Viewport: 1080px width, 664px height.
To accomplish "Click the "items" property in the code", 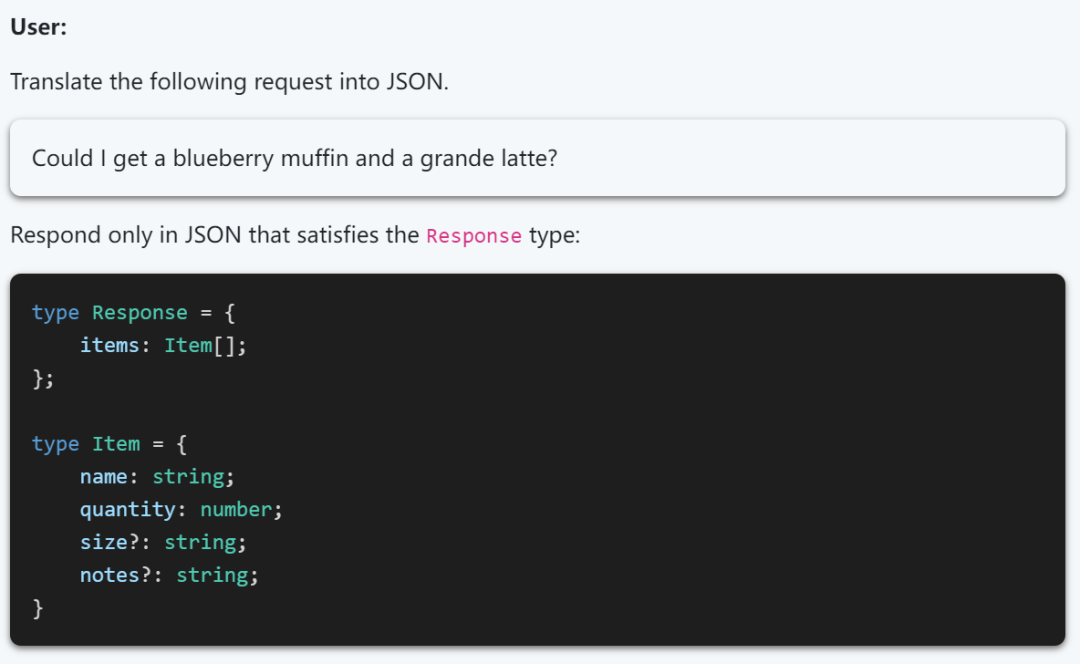I will 110,345.
